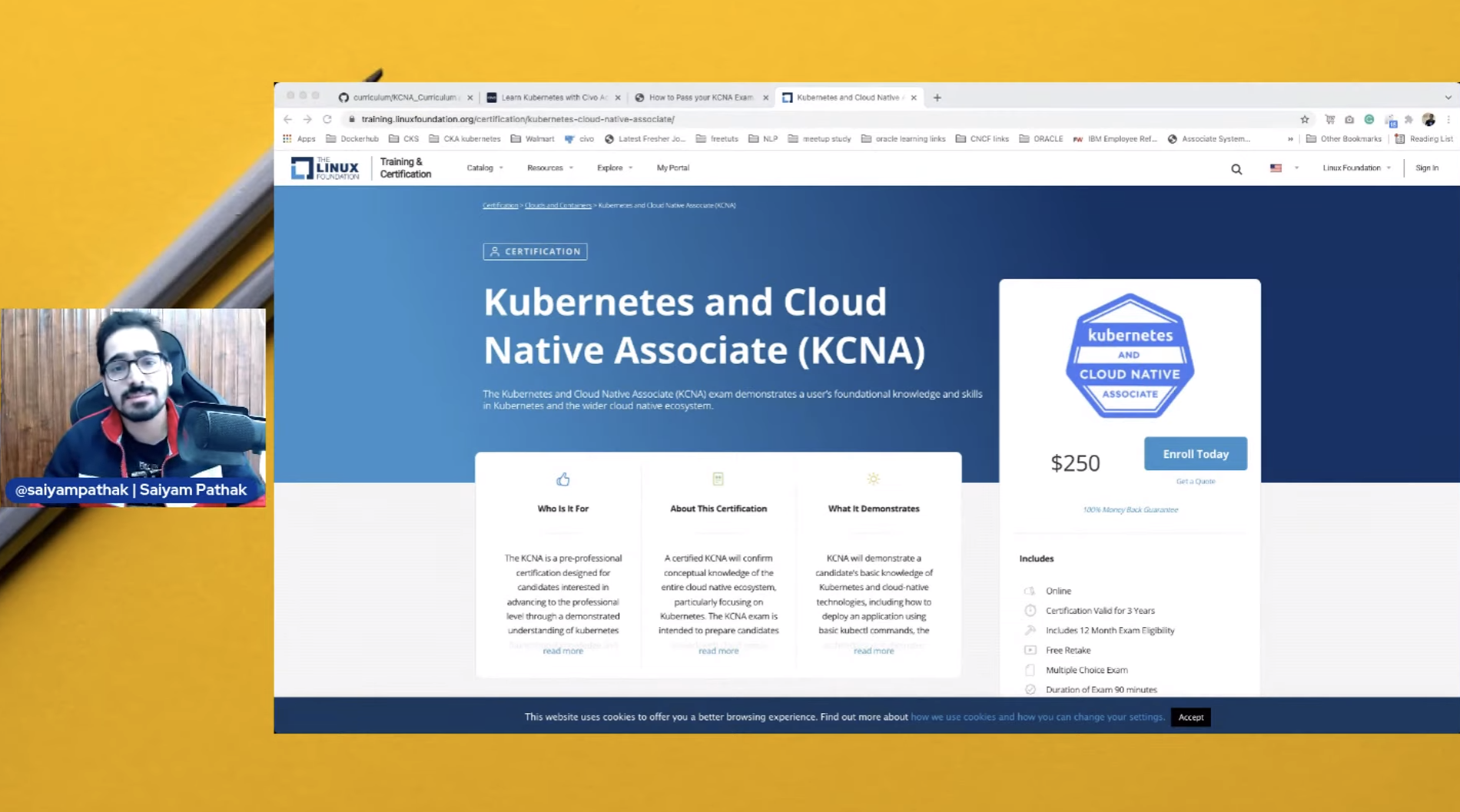
Task: Expand the Resources dropdown menu
Action: 550,167
